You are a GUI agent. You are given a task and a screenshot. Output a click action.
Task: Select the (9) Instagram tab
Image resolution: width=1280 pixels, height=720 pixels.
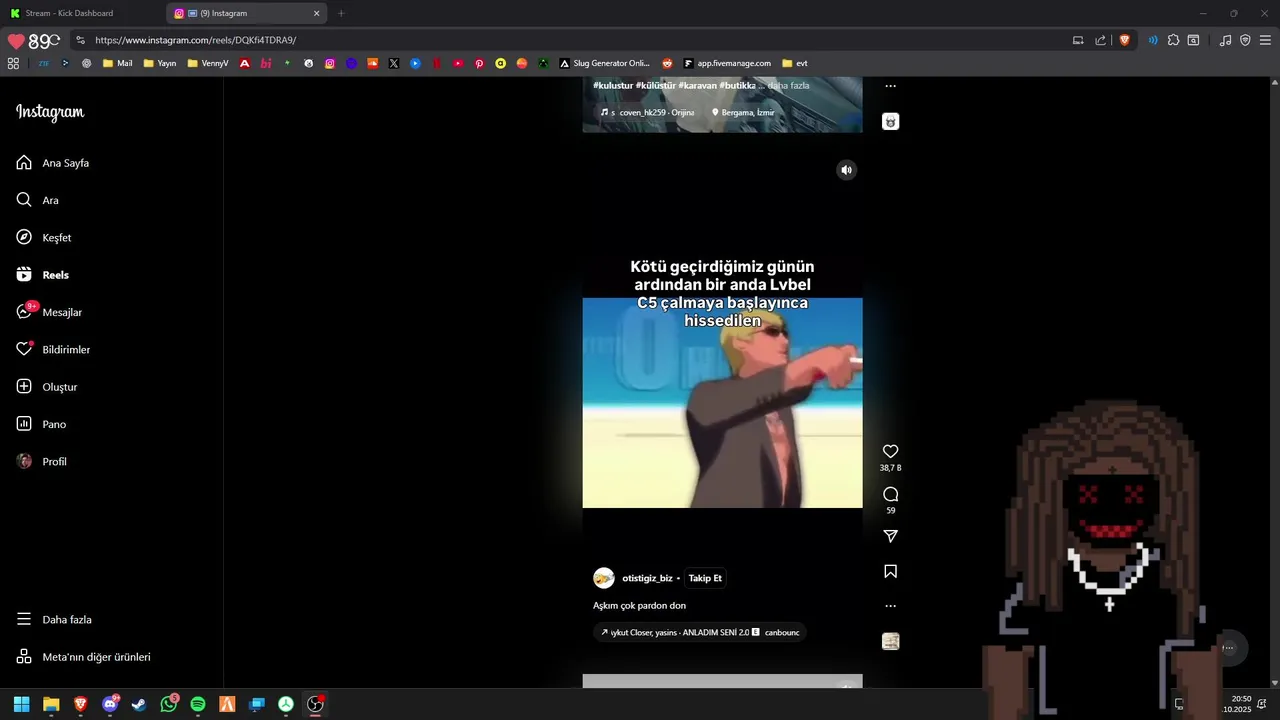tap(247, 13)
